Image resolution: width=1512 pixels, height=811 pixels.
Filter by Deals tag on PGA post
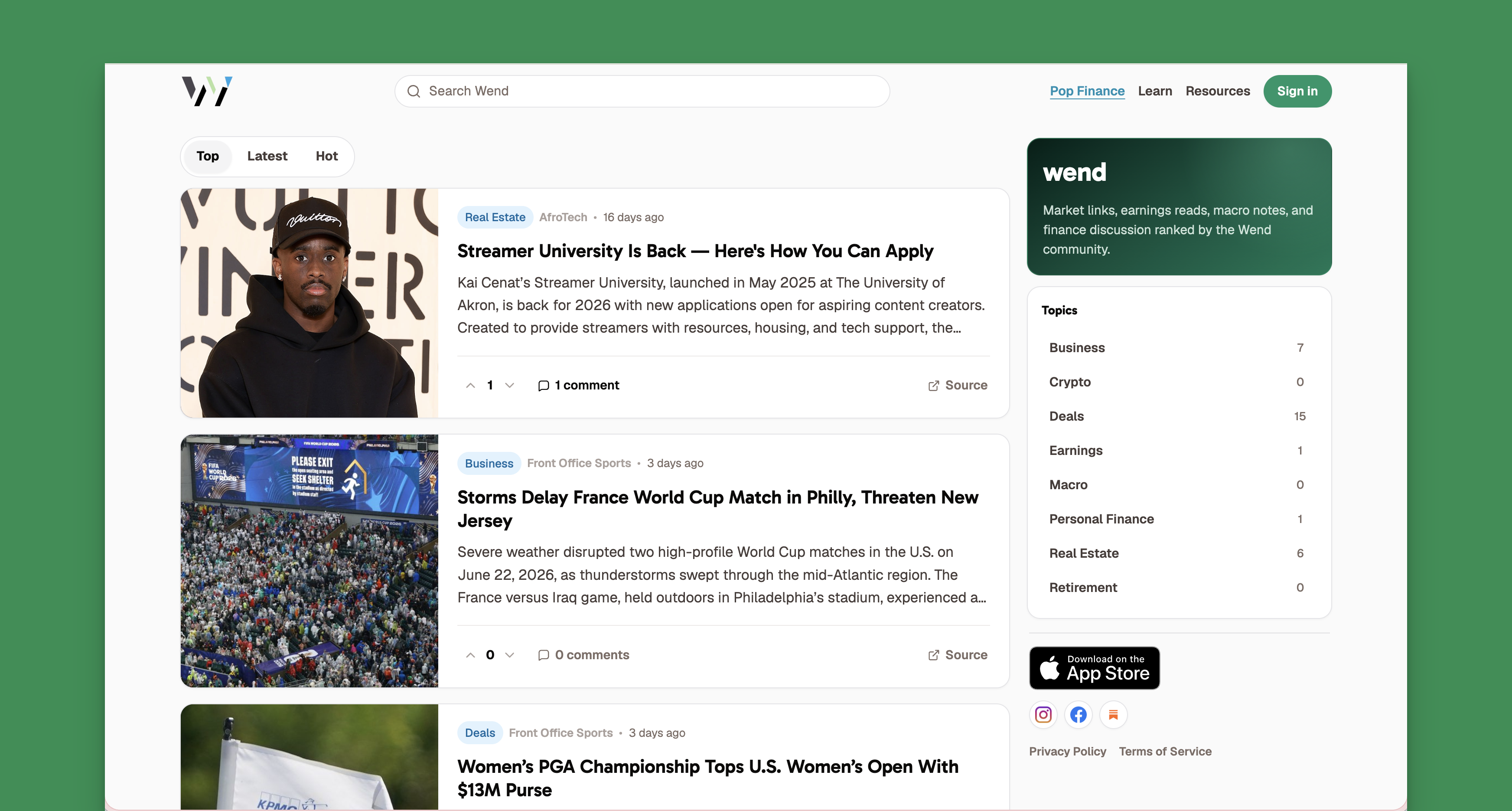click(x=479, y=733)
